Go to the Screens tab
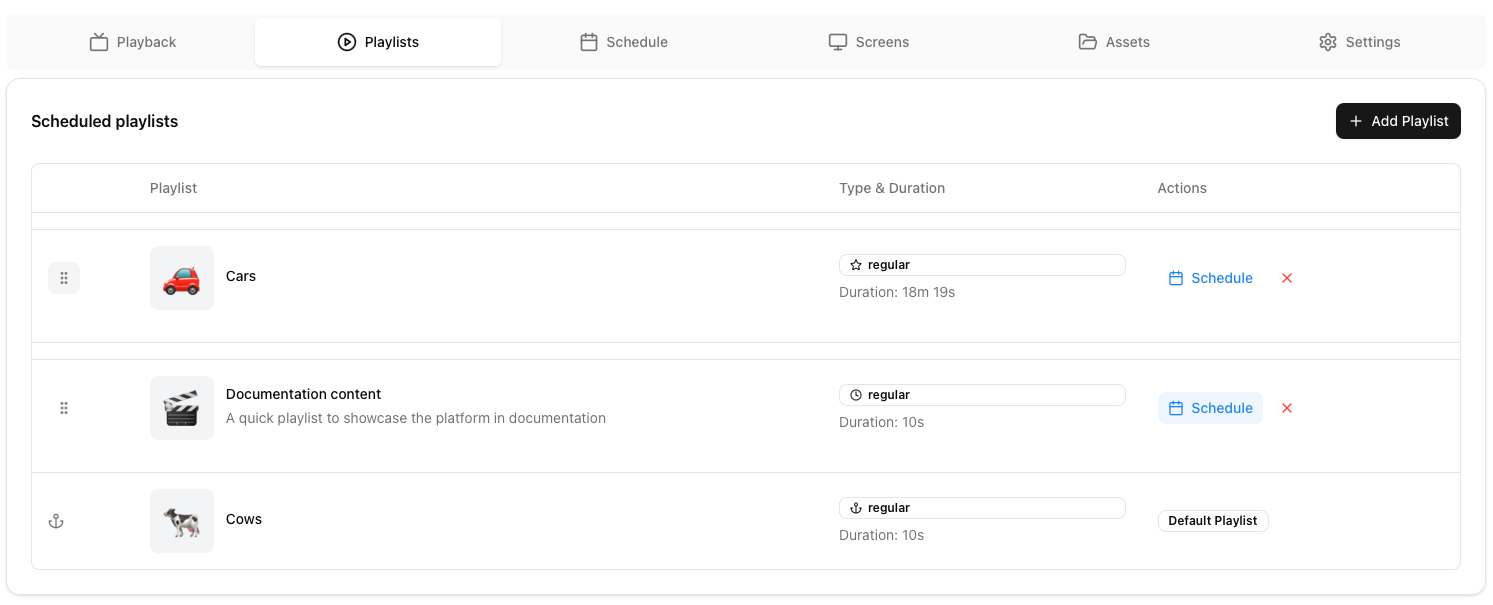This screenshot has width=1493, height=605. pos(868,42)
